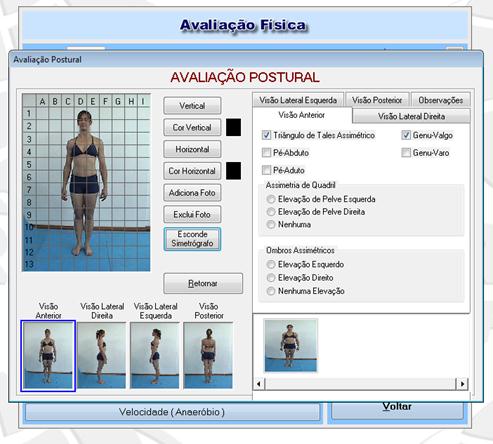Enable the Pé-Abduto checkbox
Viewport: 493px width, 444px height.
point(266,153)
